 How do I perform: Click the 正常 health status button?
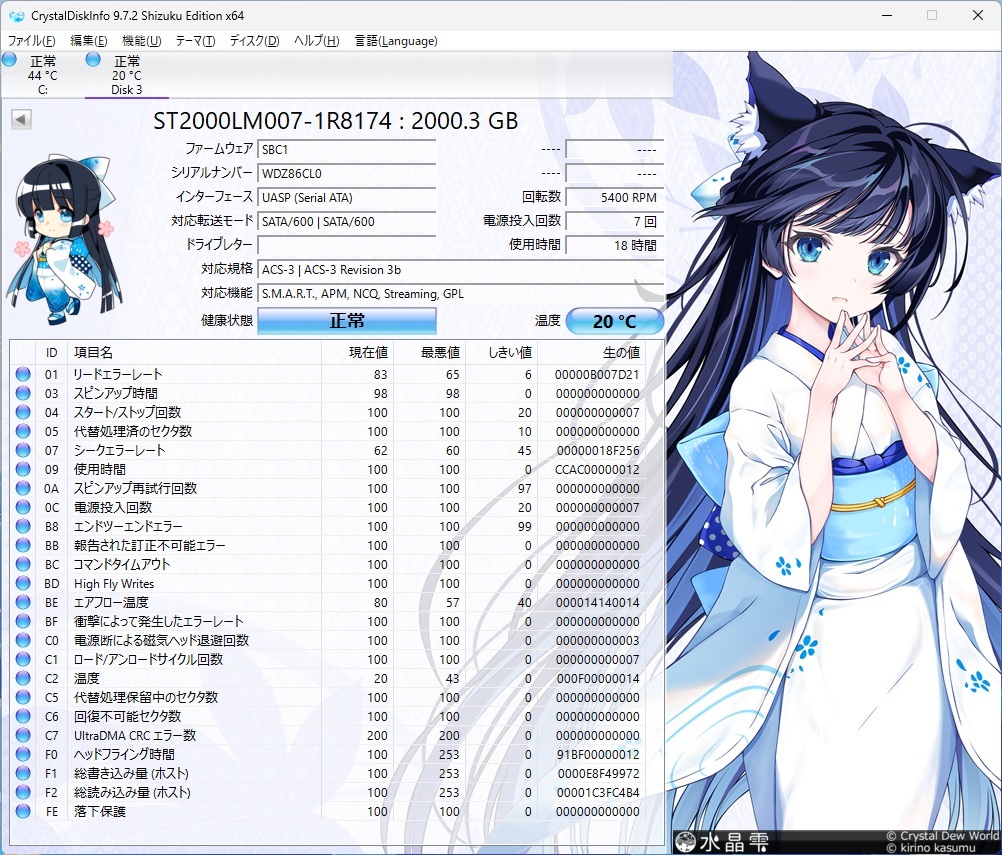pos(346,320)
